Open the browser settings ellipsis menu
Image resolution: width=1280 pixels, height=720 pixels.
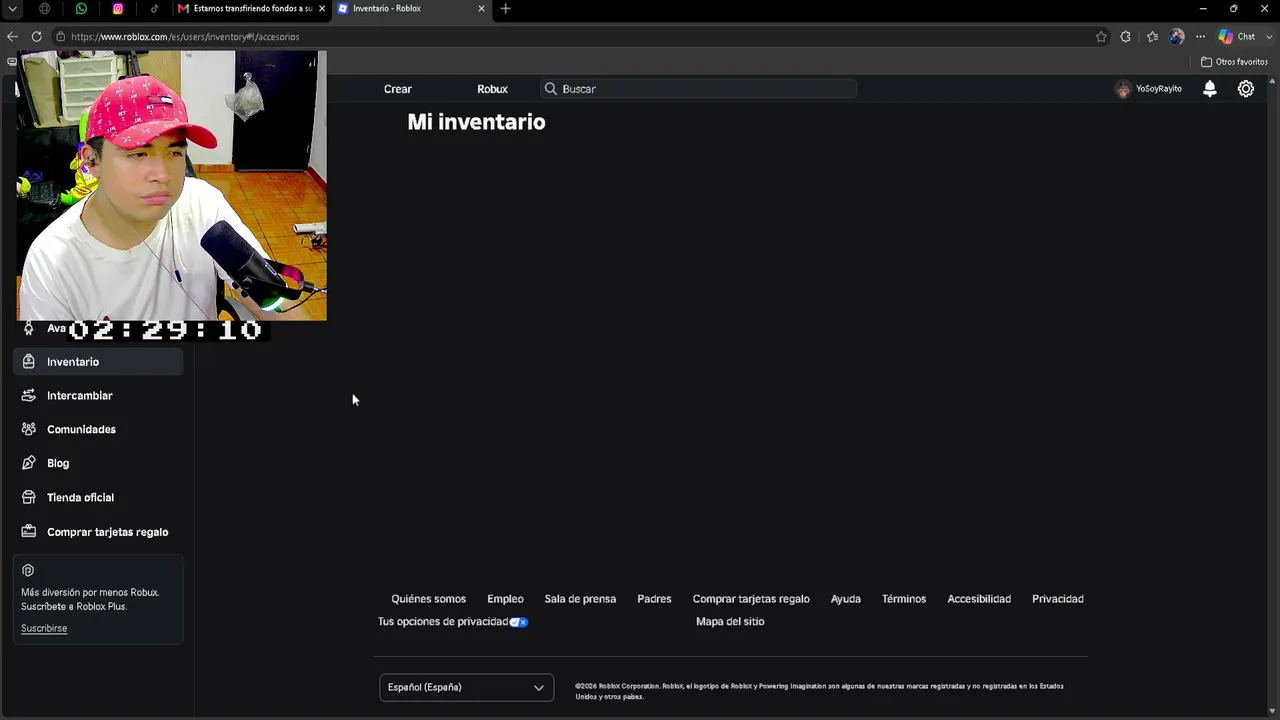pyautogui.click(x=1200, y=37)
